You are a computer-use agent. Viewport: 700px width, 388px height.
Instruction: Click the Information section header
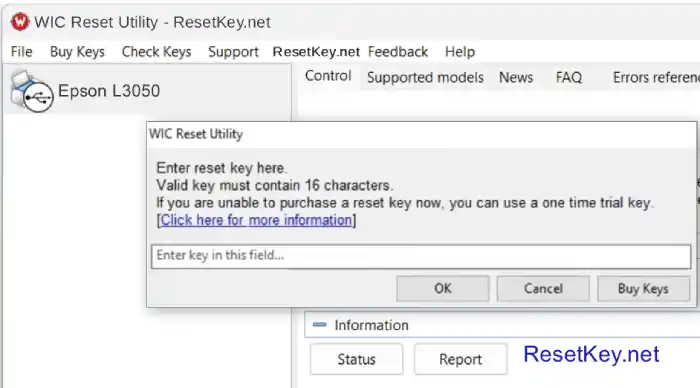[502, 325]
